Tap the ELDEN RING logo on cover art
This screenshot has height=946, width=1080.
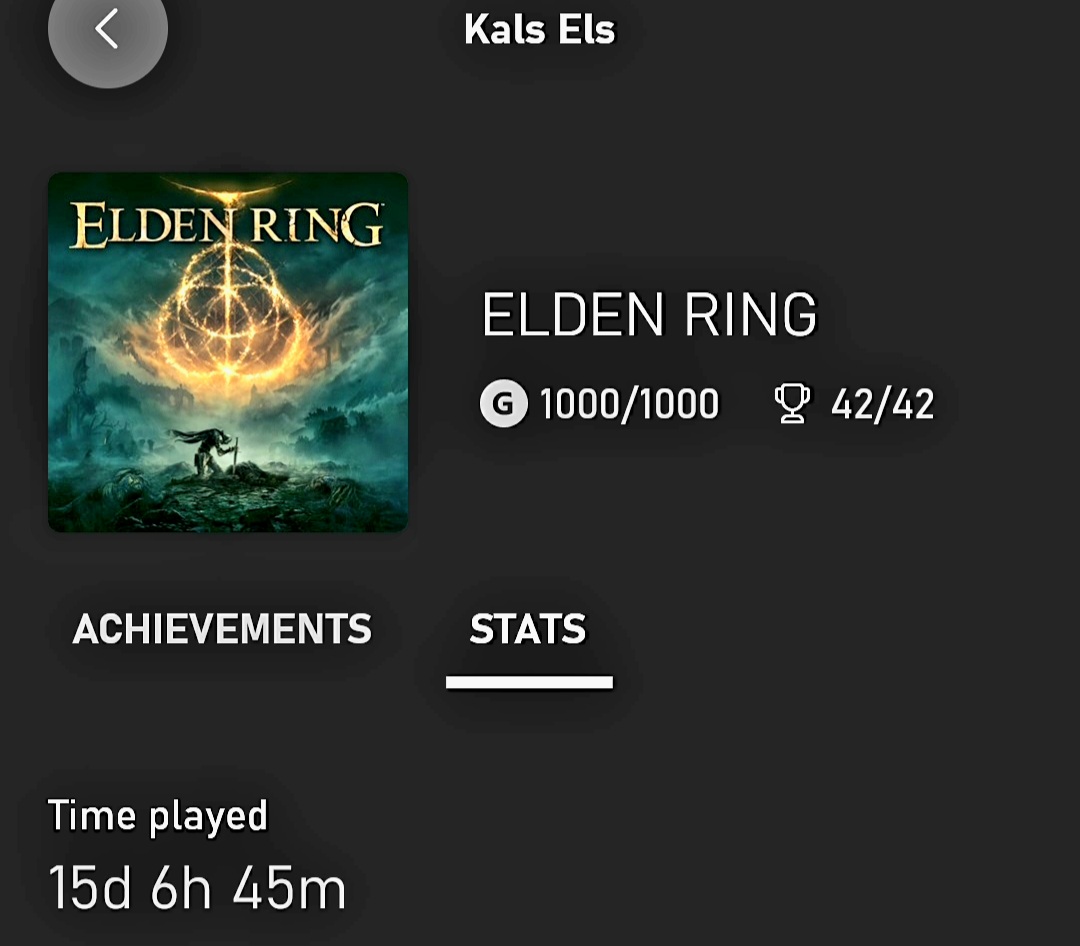pyautogui.click(x=227, y=225)
